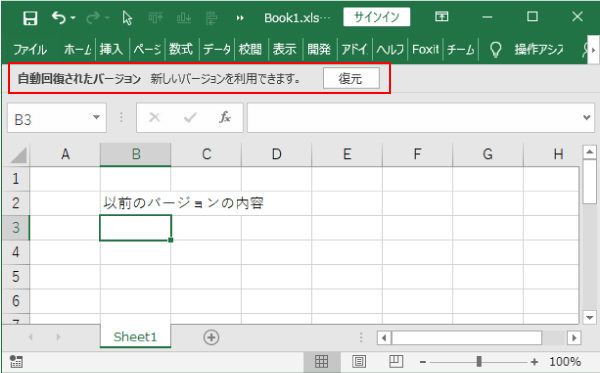Select row 1 header
The width and height of the screenshot is (600, 373).
pyautogui.click(x=16, y=179)
